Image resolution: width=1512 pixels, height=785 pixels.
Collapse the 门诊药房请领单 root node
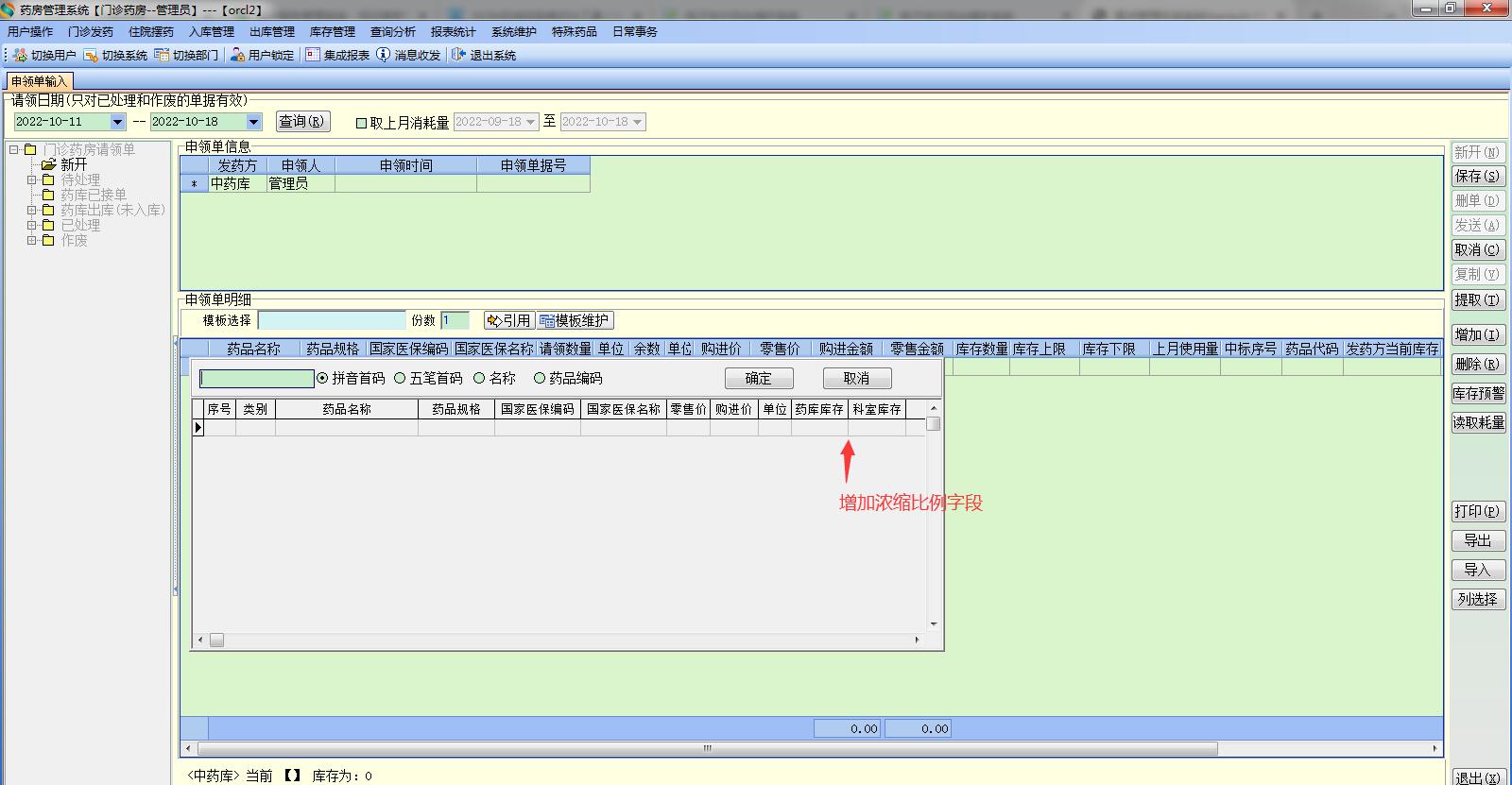click(14, 149)
